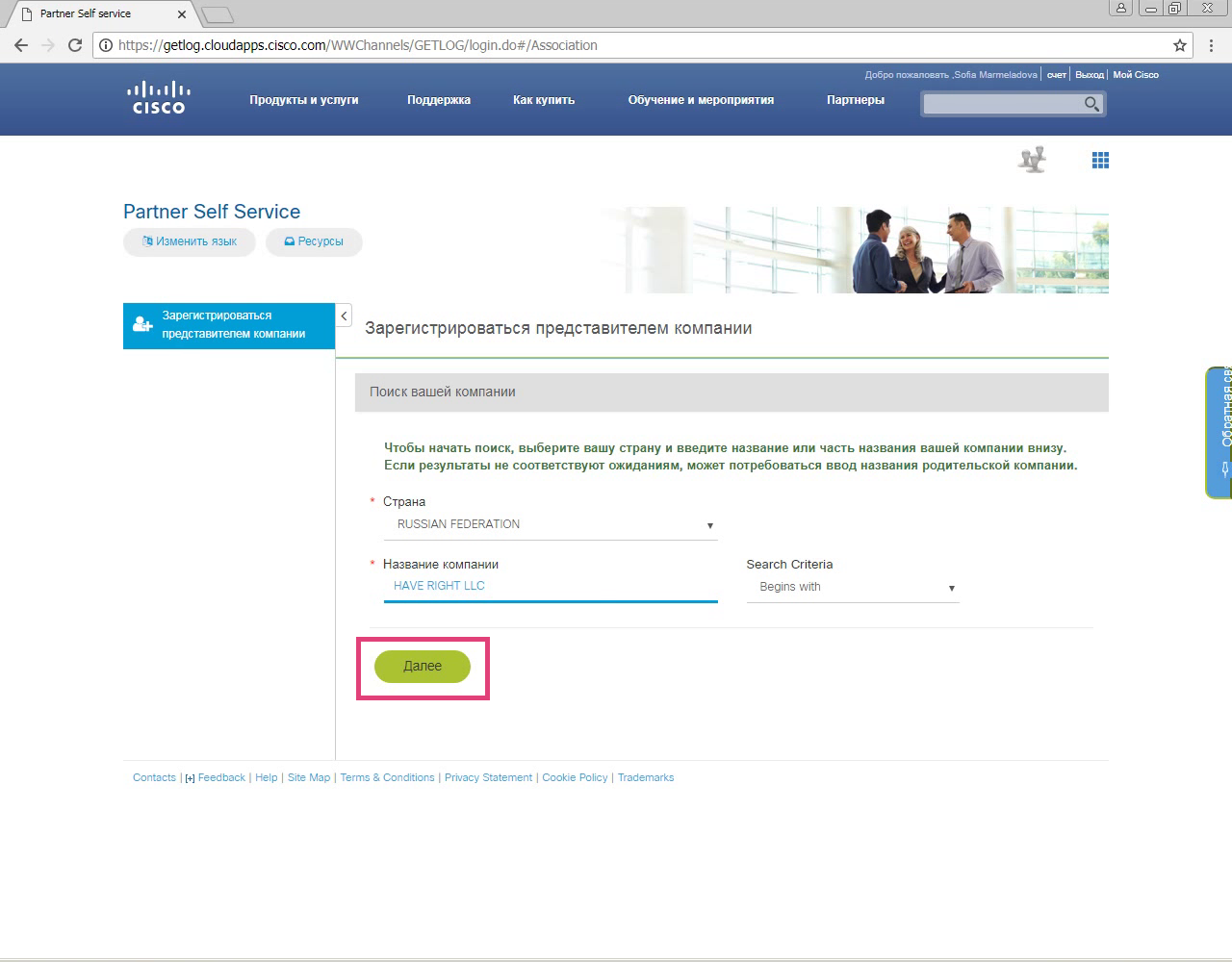Open the Feedback footer link
Viewport: 1232px width, 962px height.
tap(221, 777)
